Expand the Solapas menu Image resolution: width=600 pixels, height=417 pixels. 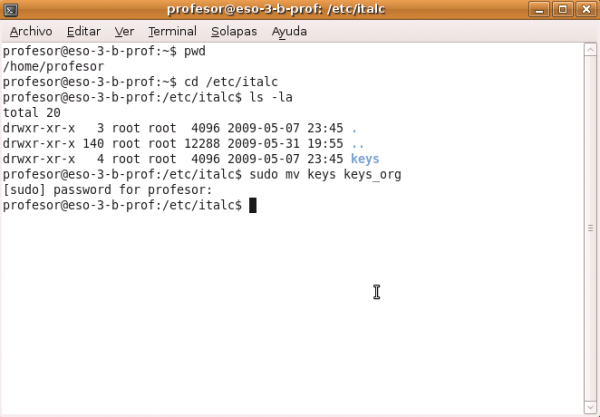(233, 31)
